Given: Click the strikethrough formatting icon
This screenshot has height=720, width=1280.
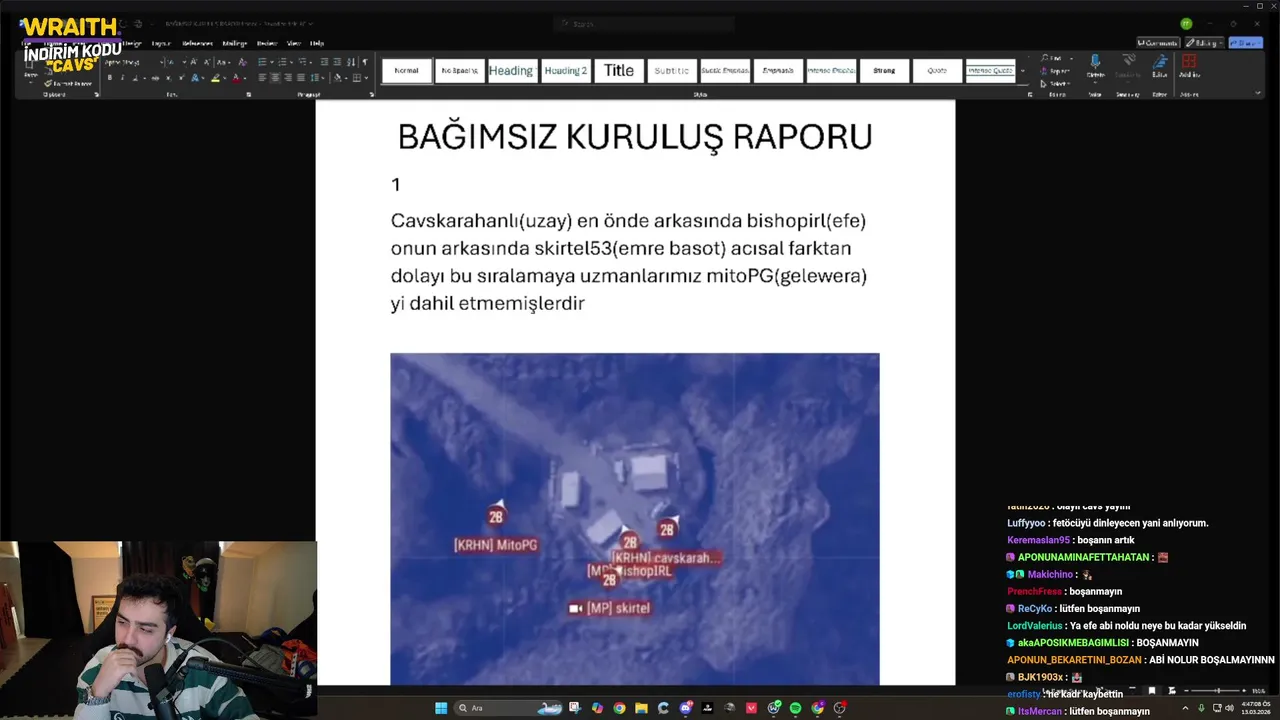Looking at the screenshot, I should tap(155, 77).
